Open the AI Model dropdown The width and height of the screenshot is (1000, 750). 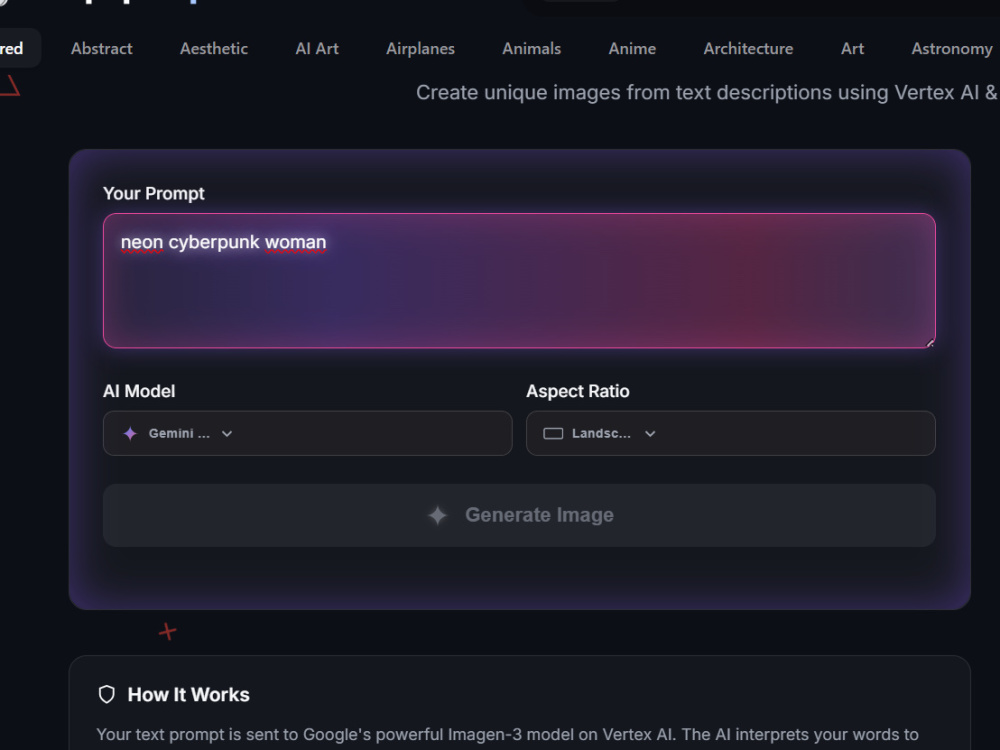[307, 433]
